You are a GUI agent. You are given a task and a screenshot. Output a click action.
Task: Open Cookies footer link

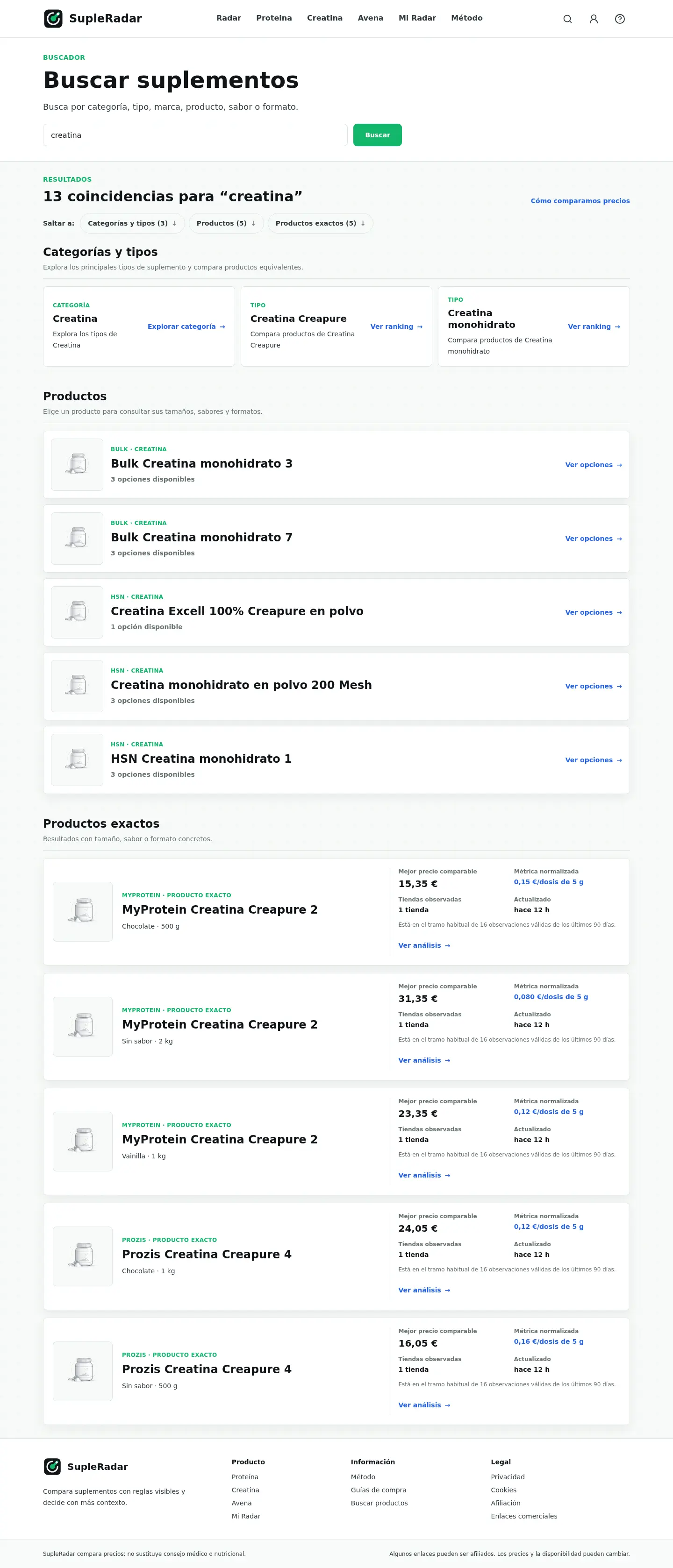coord(504,1490)
